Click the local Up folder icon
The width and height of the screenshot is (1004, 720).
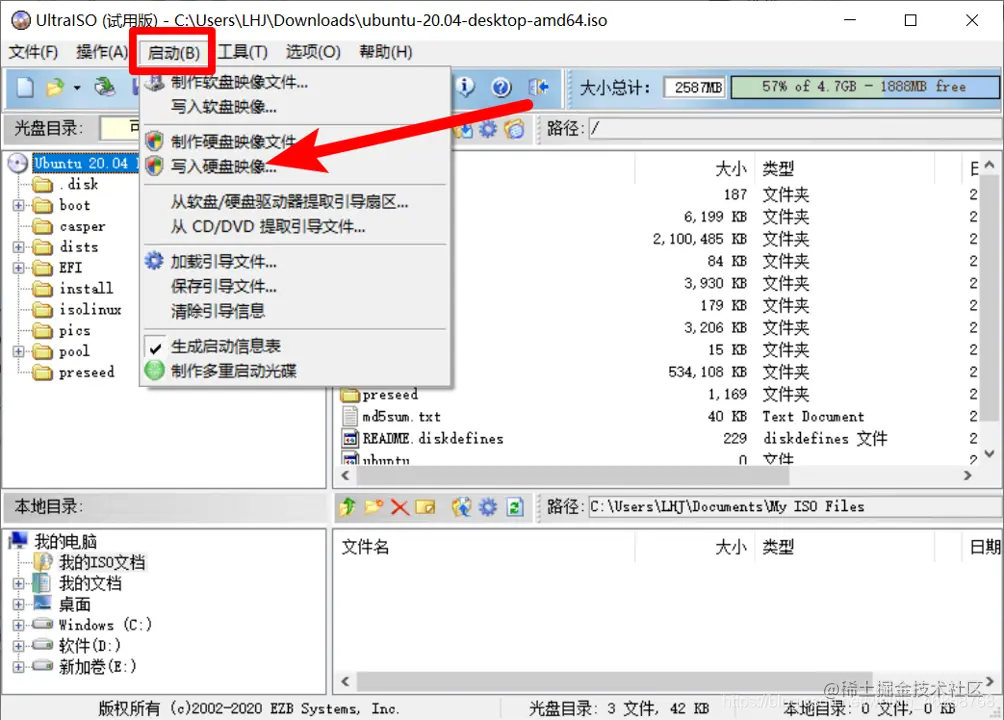[347, 507]
